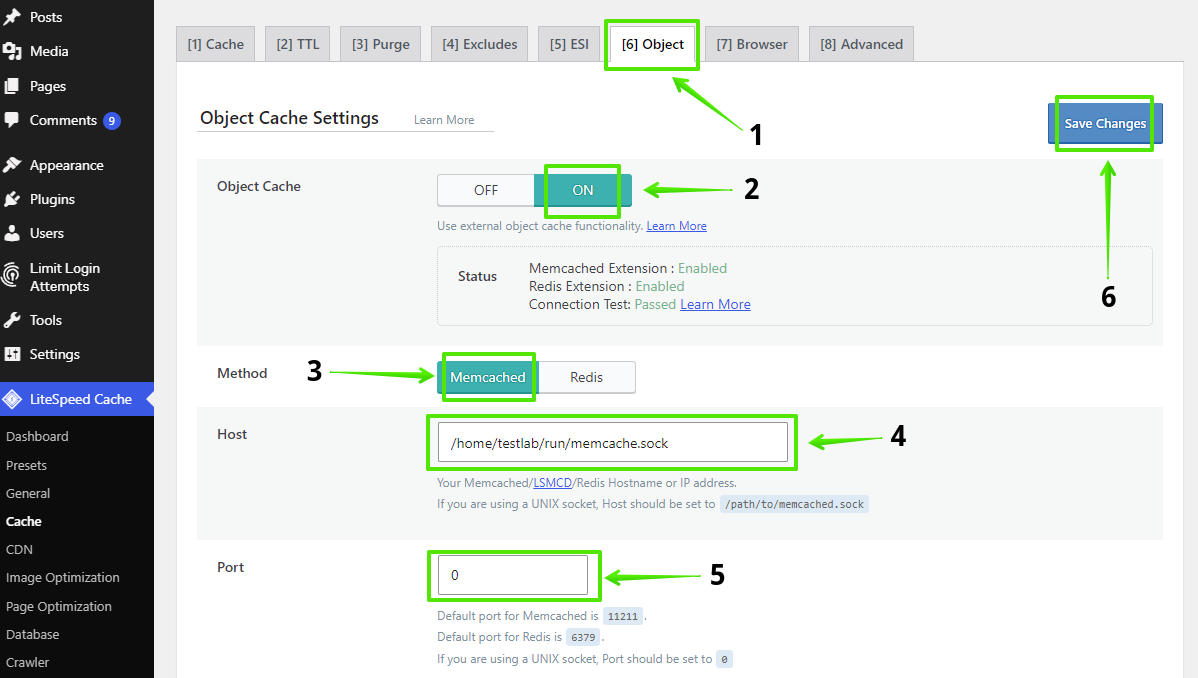Click the Pages icon in sidebar

tap(11, 86)
